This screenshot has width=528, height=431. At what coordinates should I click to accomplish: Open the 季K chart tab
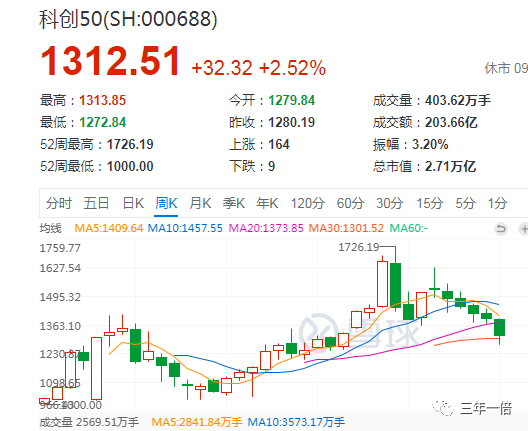(233, 203)
